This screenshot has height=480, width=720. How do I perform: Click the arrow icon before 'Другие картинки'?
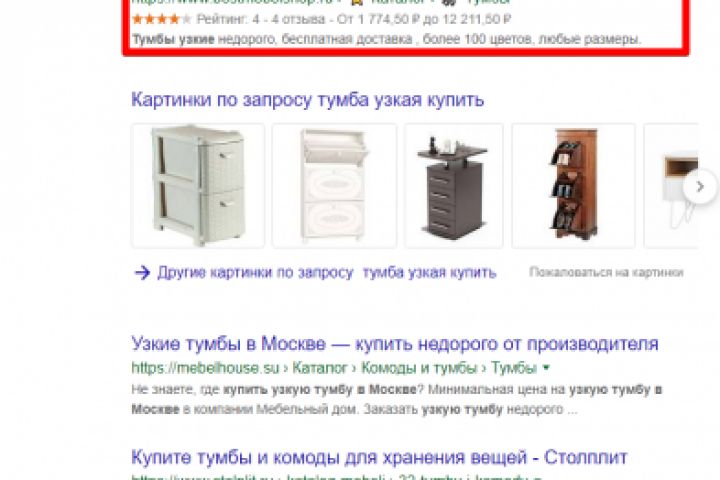(142, 272)
